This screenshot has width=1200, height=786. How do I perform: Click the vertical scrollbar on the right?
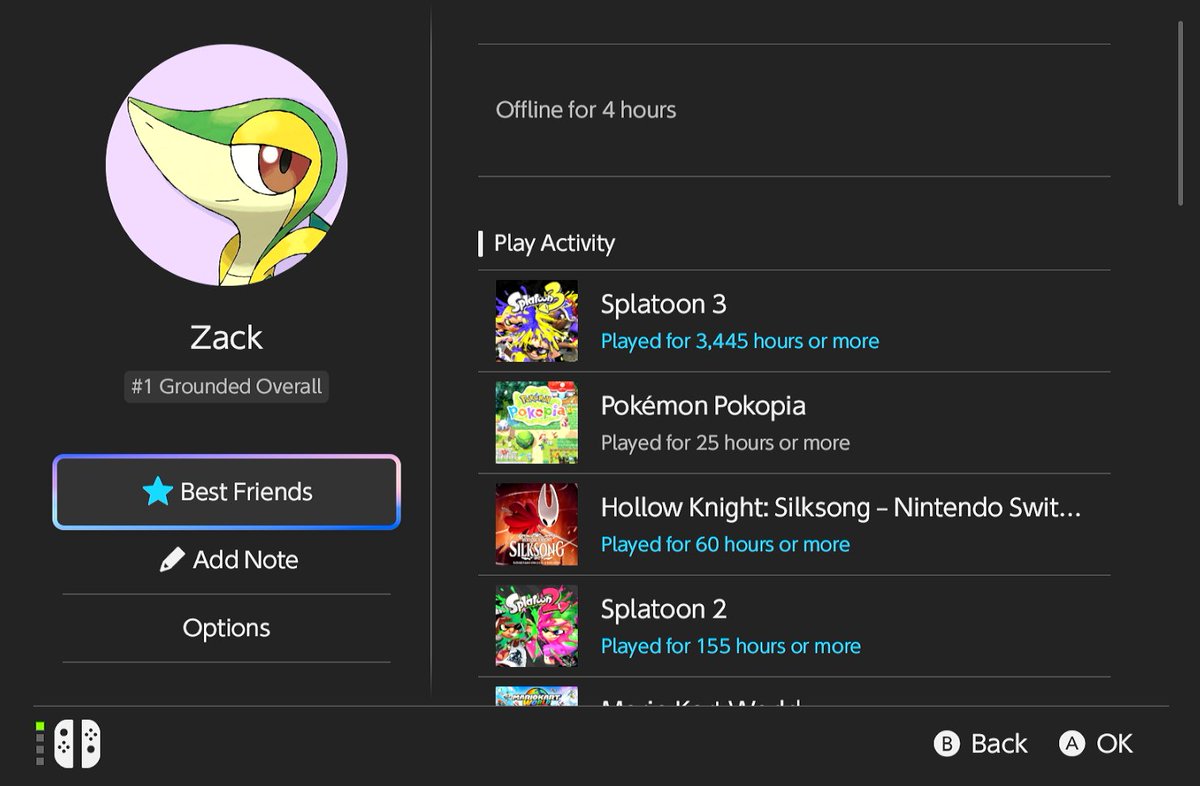tap(1181, 112)
